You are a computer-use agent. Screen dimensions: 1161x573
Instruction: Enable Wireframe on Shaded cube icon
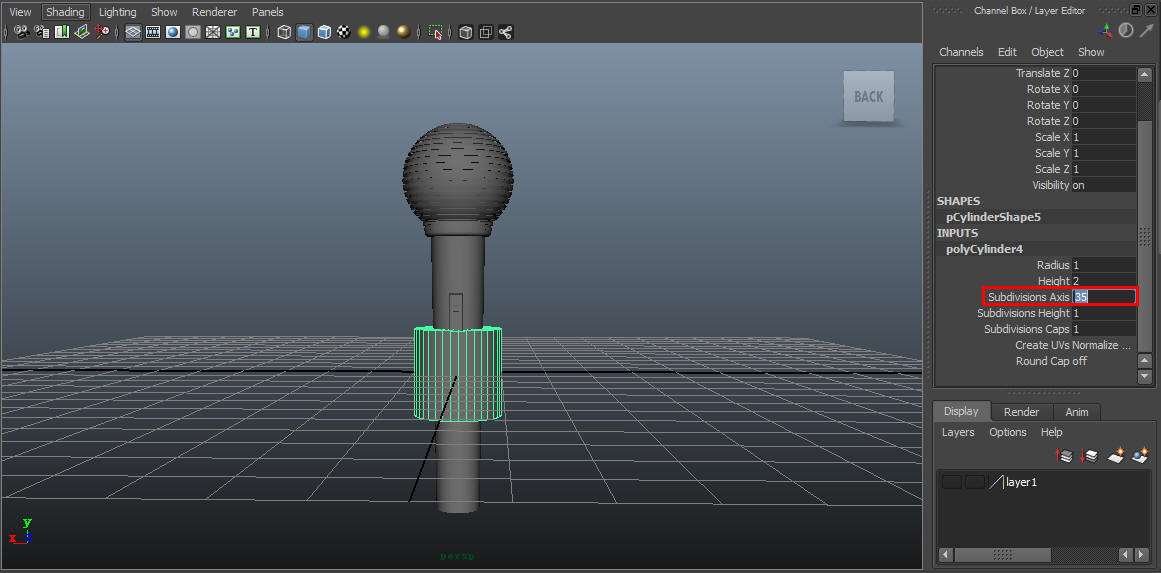[324, 32]
